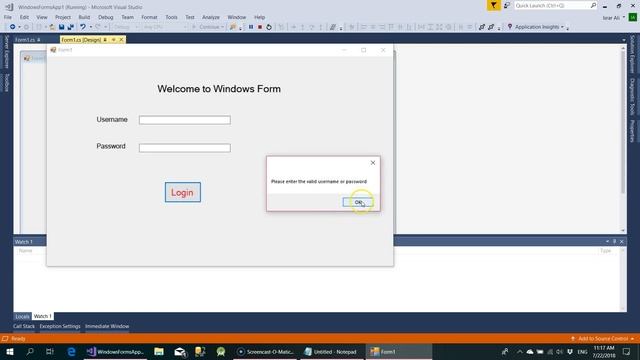Viewport: 640px width, 360px height.
Task: Open the File menu
Action: (x=8, y=17)
